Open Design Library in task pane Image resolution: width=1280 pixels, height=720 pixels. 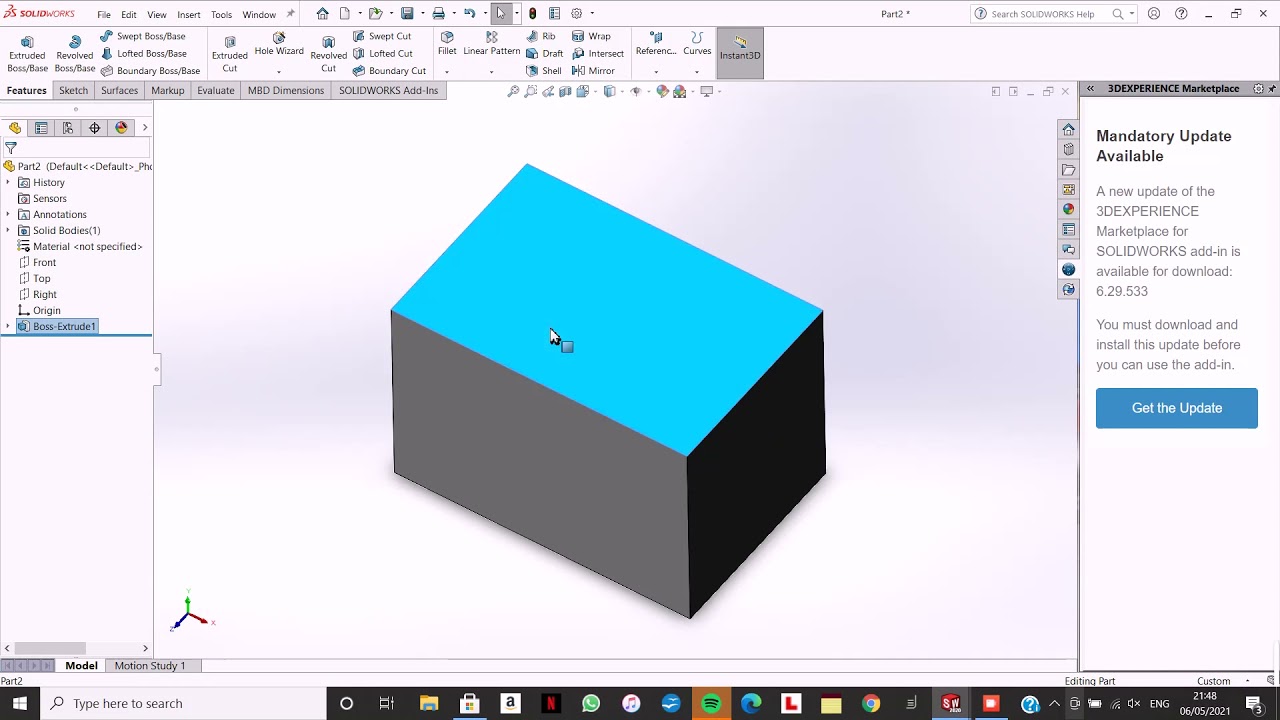point(1069,150)
